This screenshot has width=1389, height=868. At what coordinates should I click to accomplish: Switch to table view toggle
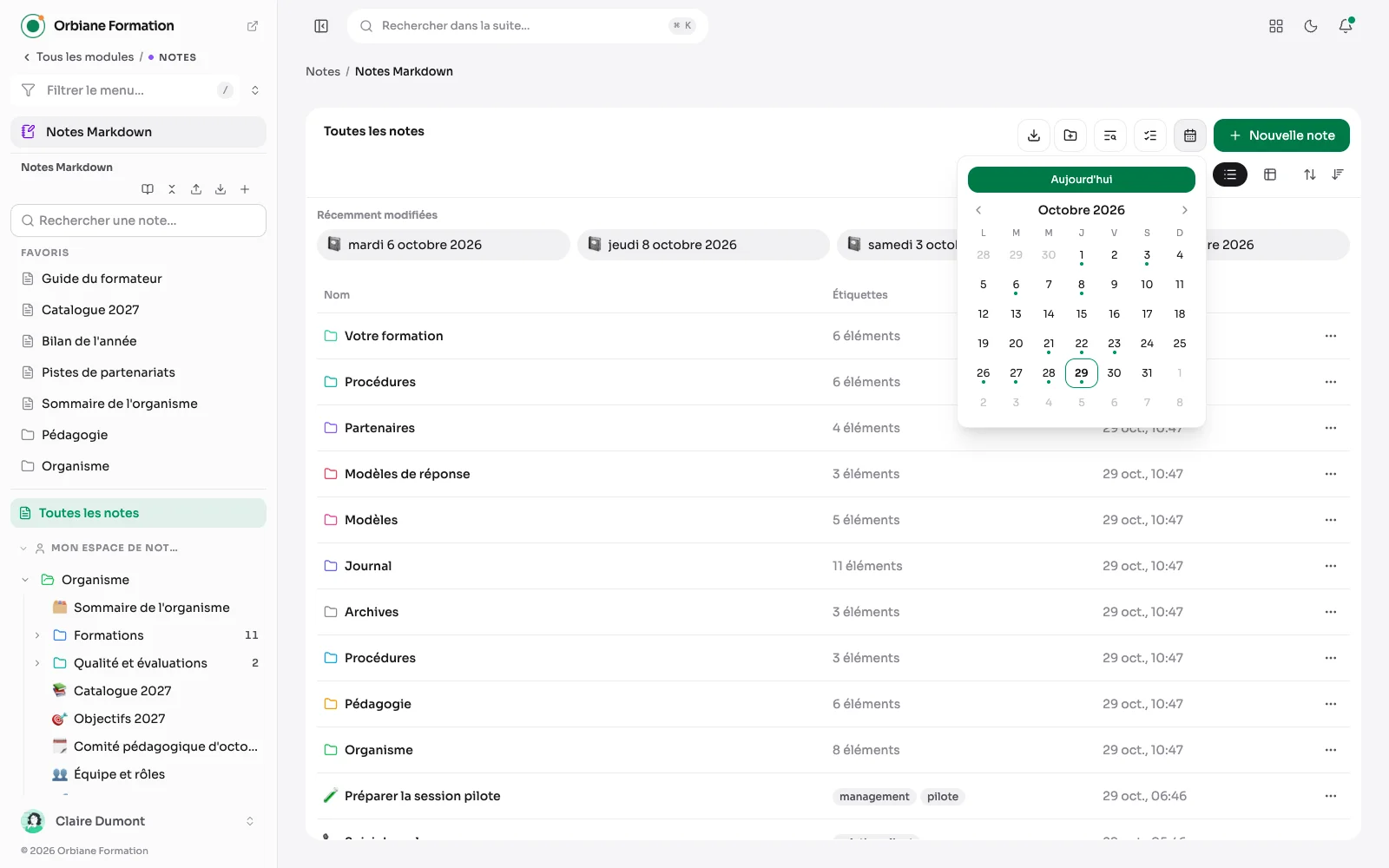point(1270,174)
